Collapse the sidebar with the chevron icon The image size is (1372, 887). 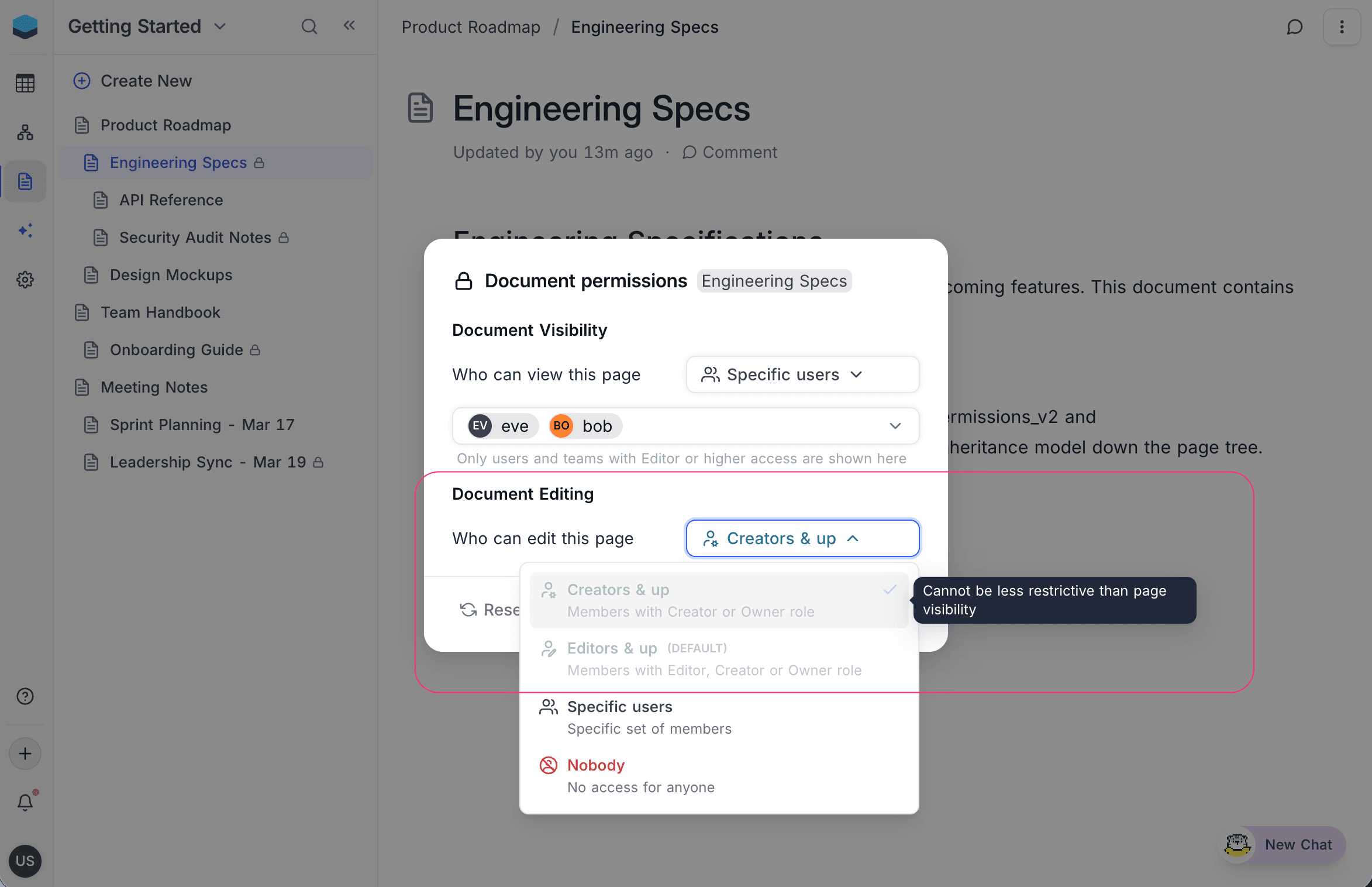(349, 26)
